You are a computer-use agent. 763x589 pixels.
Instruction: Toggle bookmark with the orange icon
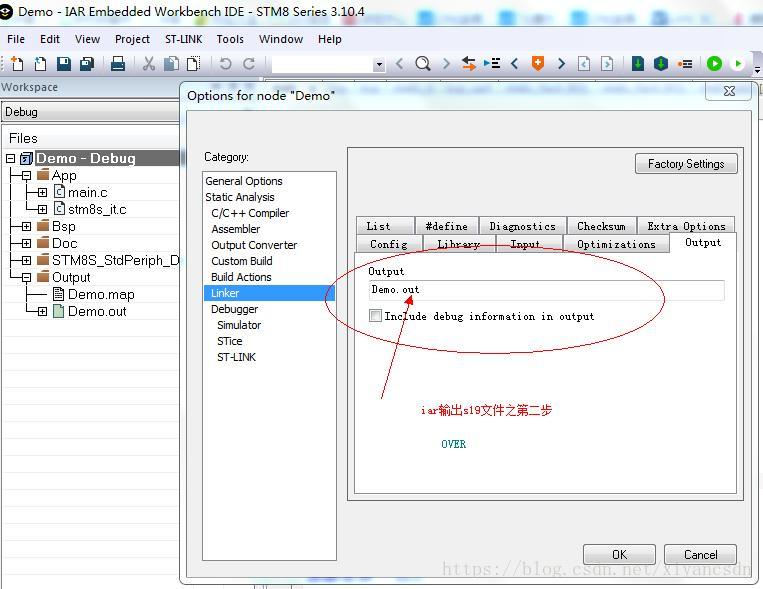538,64
